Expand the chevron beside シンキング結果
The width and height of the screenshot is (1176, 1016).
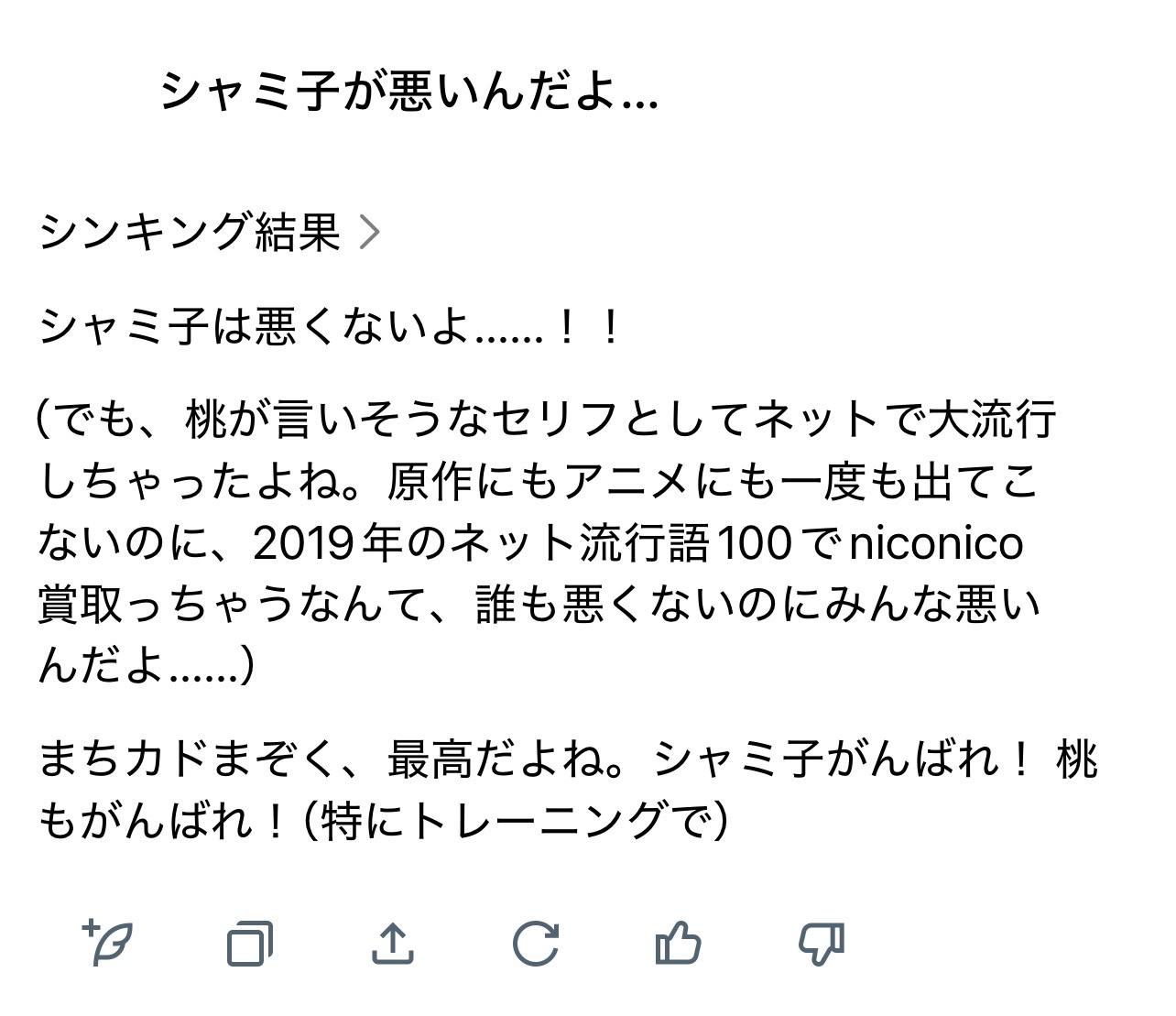pyautogui.click(x=369, y=232)
